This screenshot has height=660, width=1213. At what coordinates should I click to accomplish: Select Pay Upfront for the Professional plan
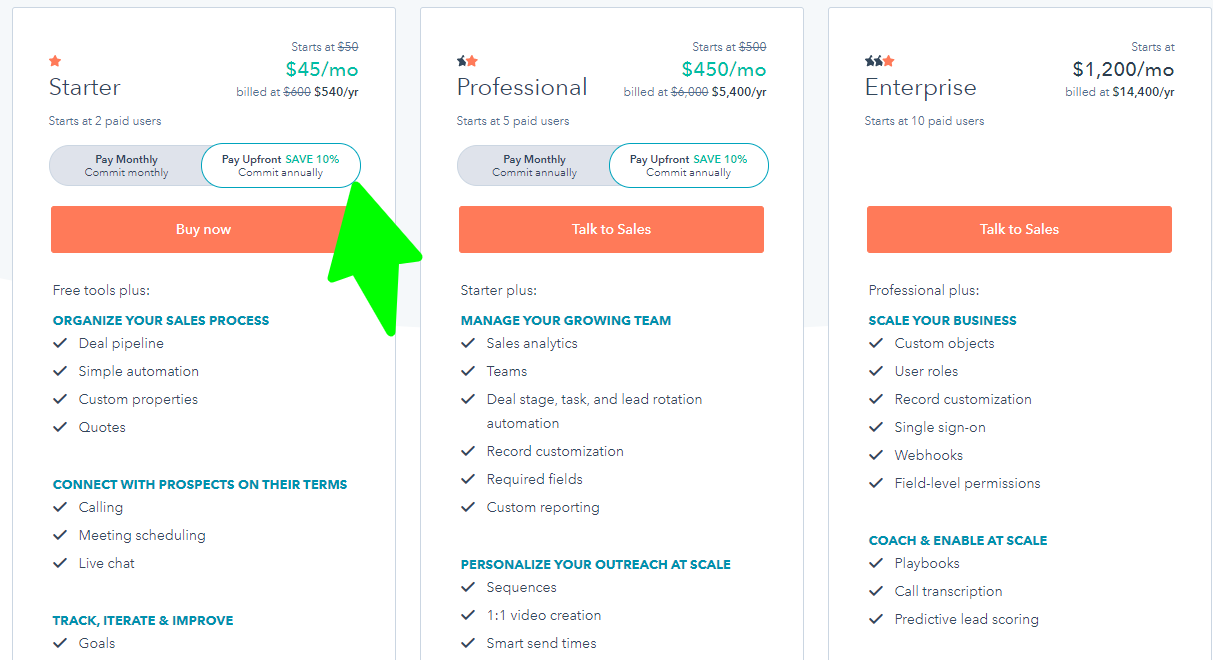point(689,164)
